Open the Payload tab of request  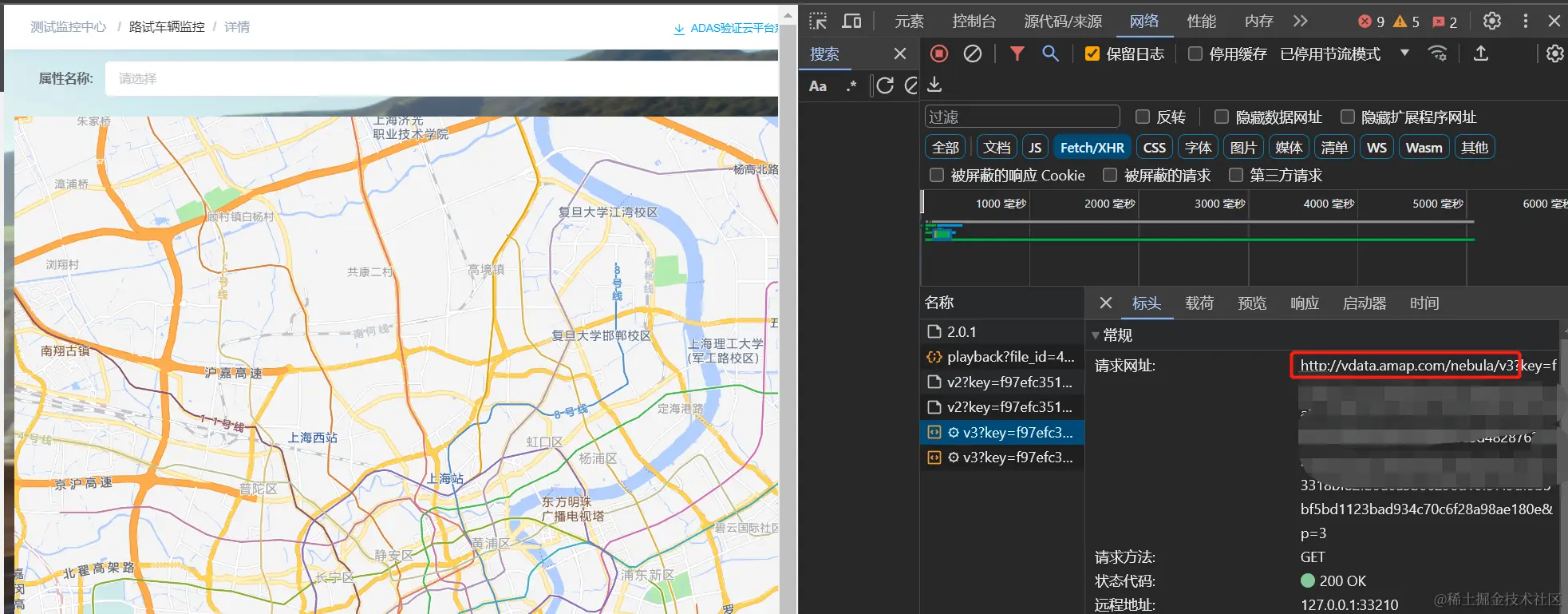[1199, 303]
